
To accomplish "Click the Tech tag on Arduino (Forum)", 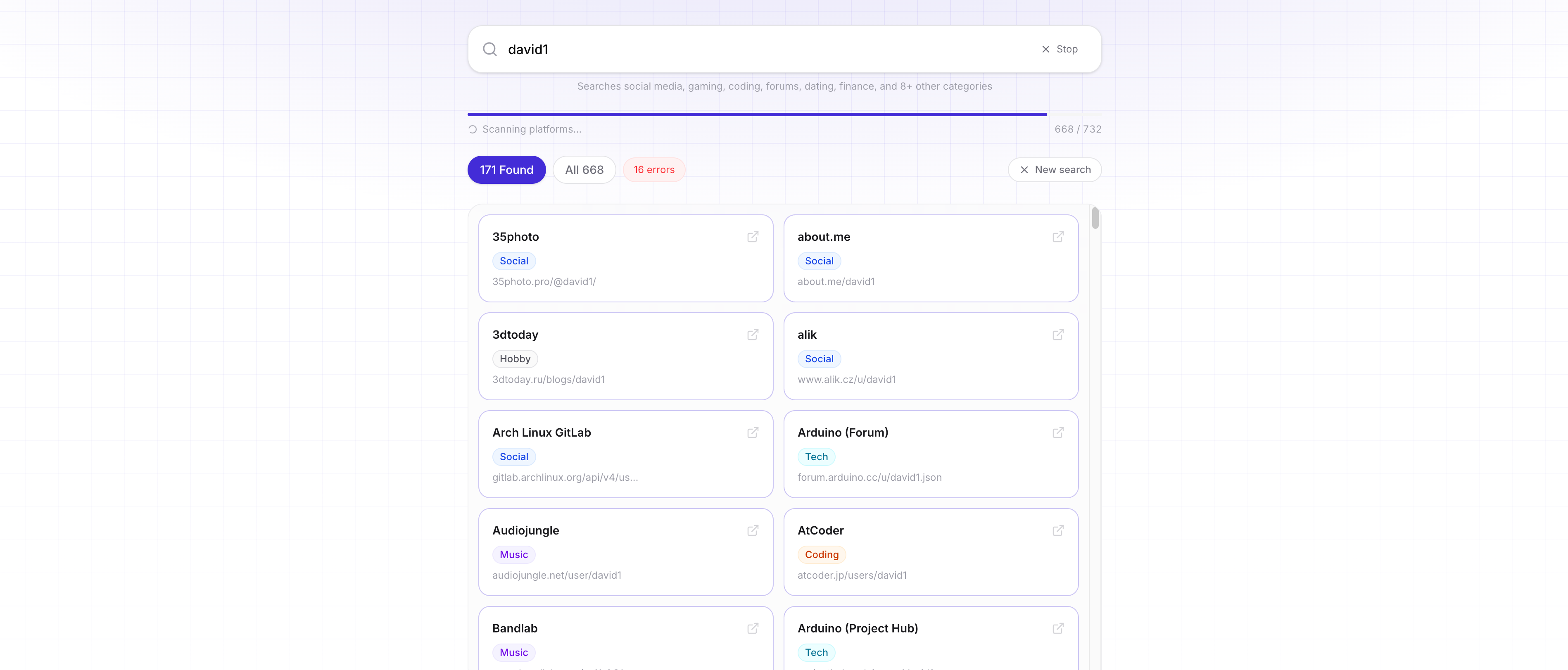I will click(816, 457).
